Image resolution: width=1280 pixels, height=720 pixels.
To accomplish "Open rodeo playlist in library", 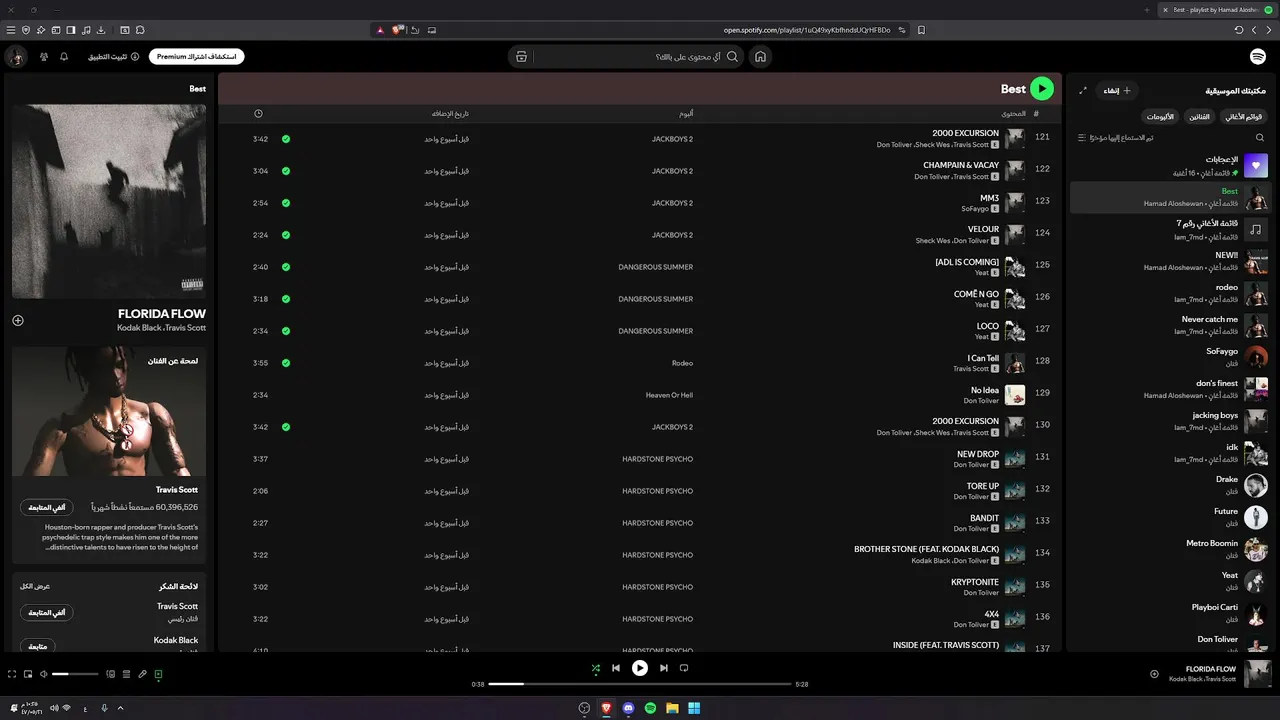I will pos(1169,294).
